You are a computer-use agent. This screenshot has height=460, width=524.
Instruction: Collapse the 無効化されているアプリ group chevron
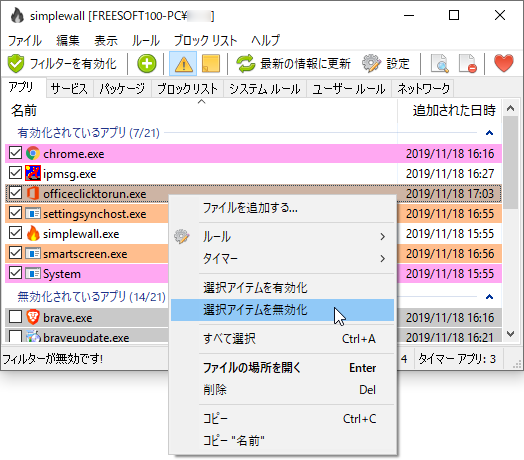(489, 297)
